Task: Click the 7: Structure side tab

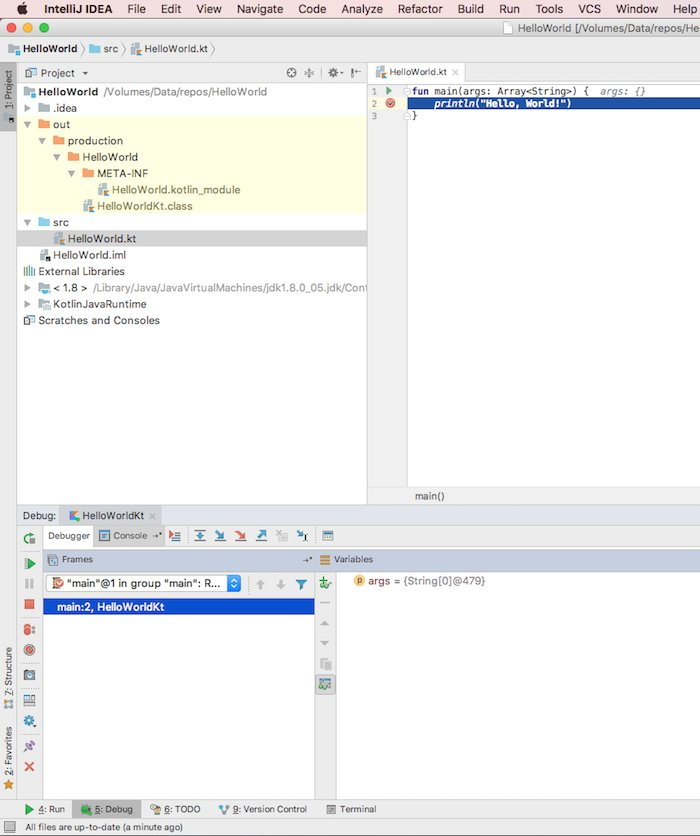Action: click(x=8, y=678)
